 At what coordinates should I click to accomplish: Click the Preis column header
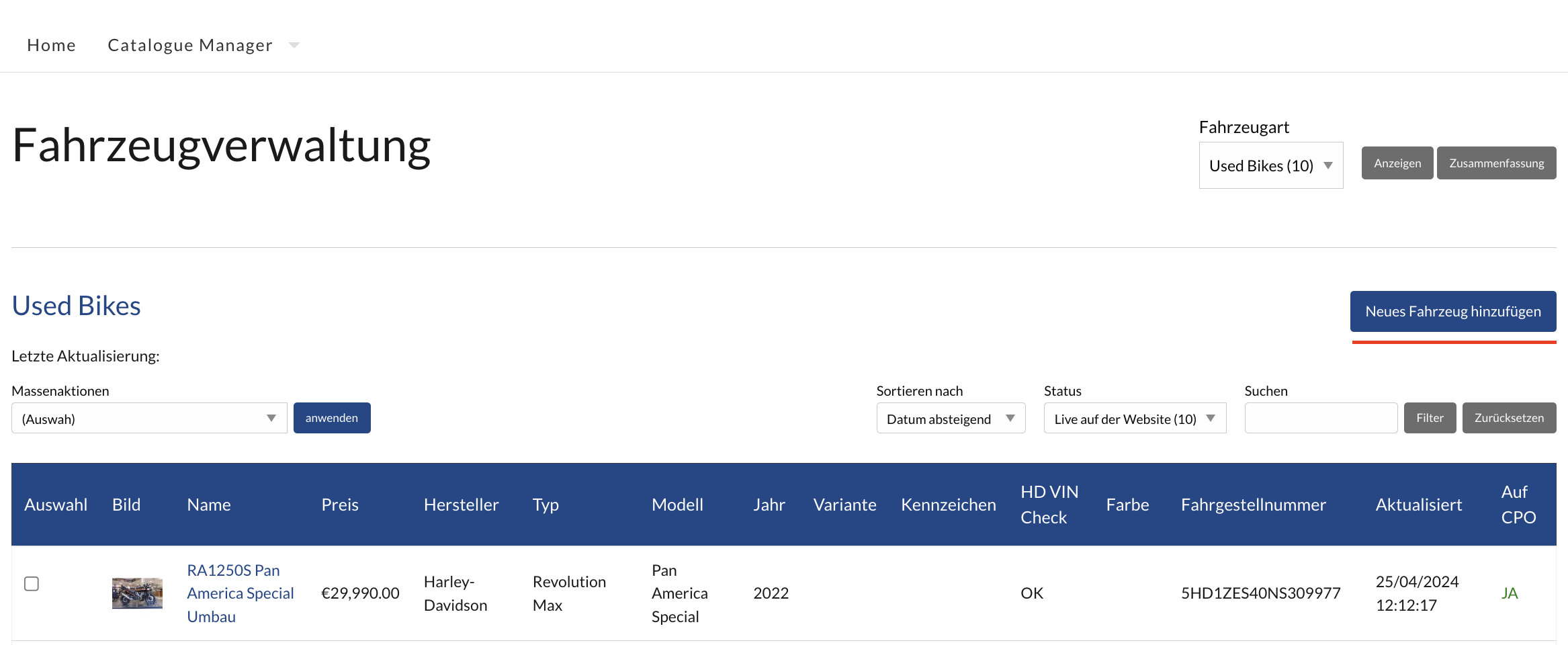coord(339,505)
